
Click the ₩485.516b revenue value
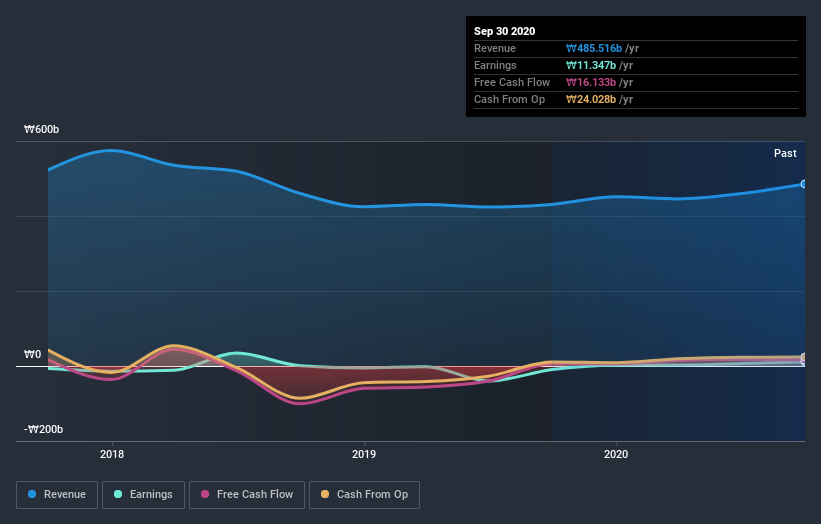point(594,48)
